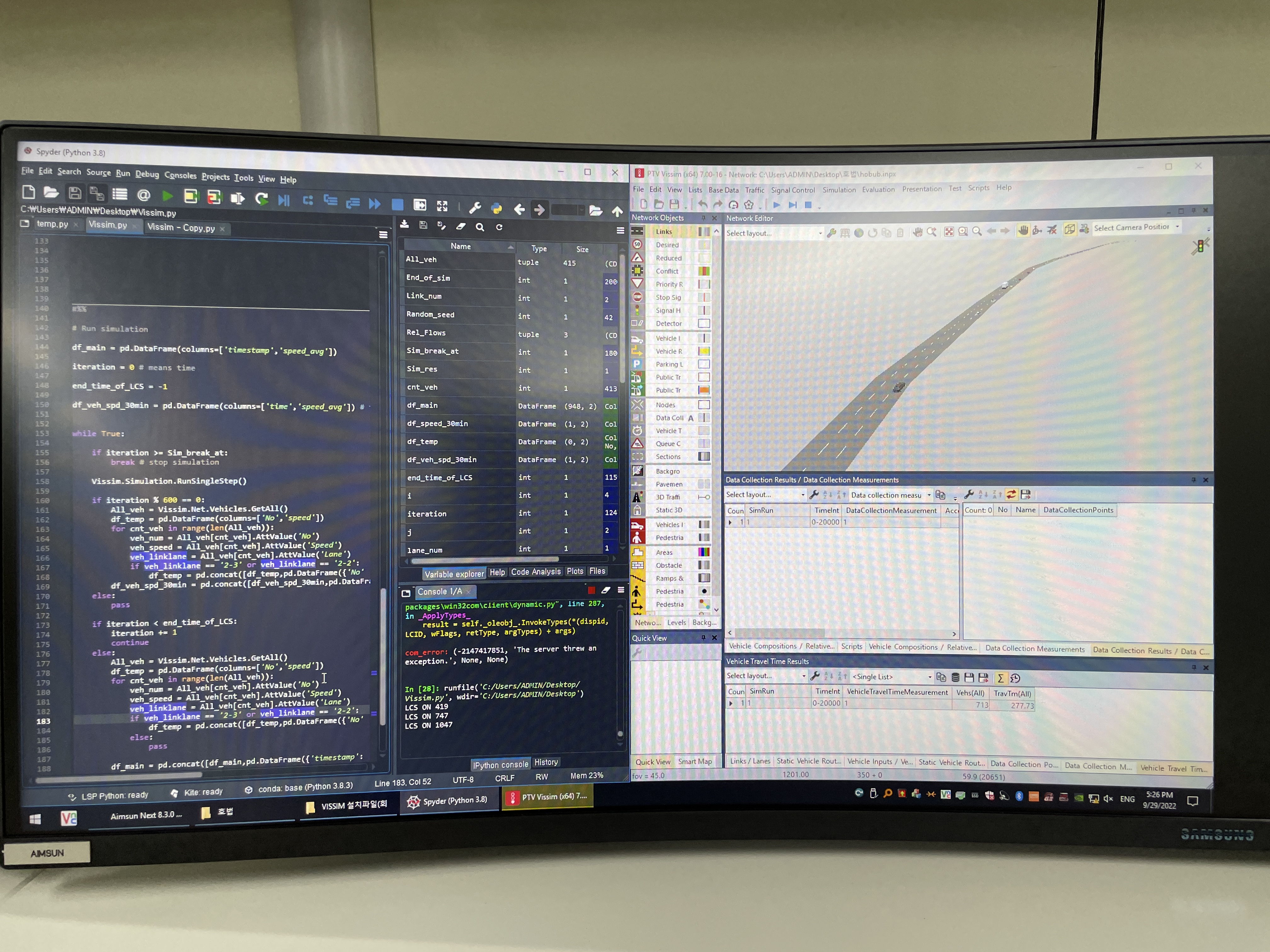Open the Scripts tab in Vissim lists
Screen dimensions: 1270x952
(851, 646)
